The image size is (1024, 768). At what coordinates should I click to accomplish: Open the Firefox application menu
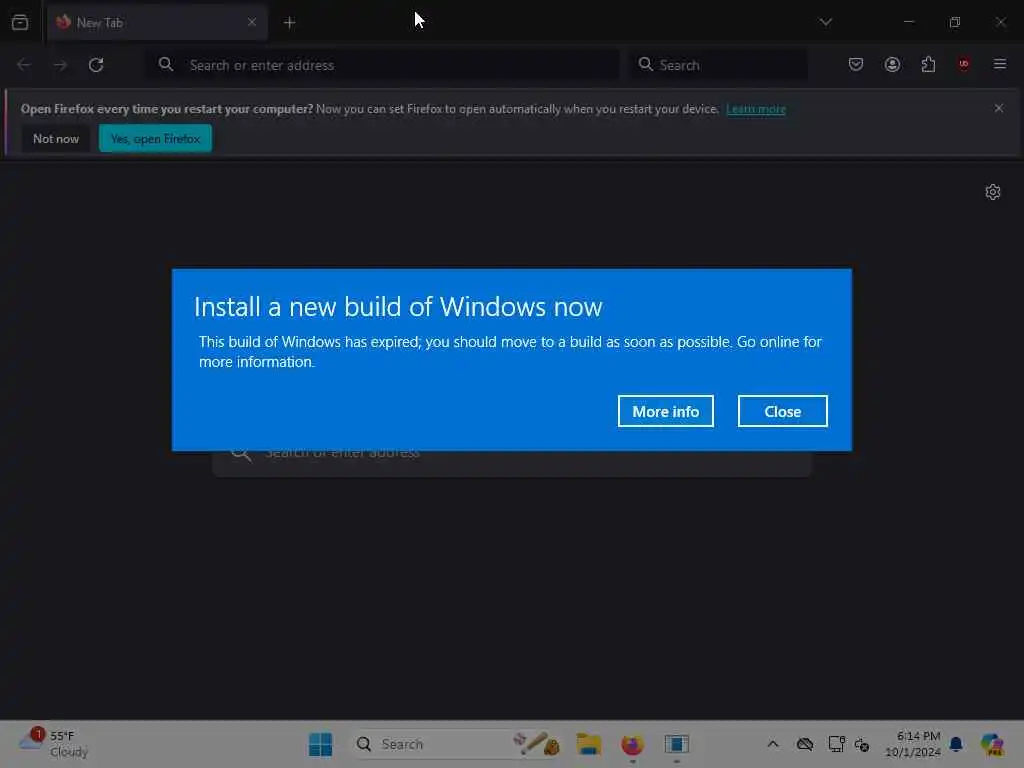(1000, 64)
